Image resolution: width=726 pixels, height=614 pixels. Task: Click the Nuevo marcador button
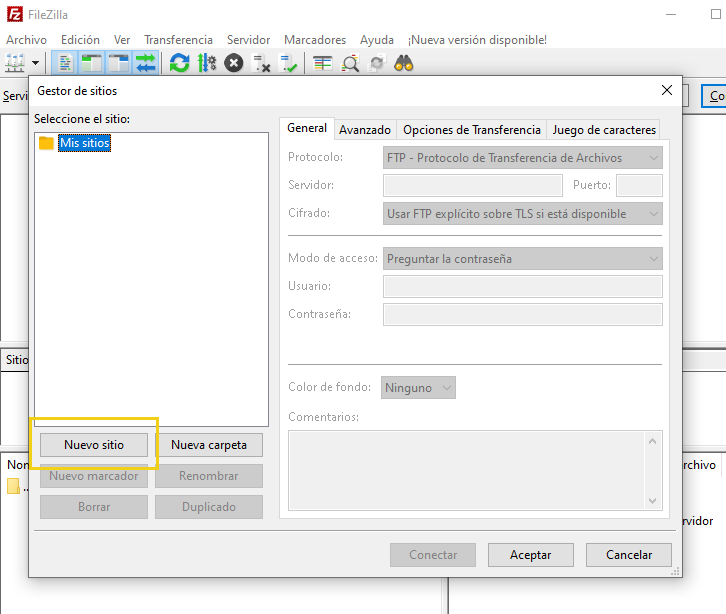pos(94,476)
